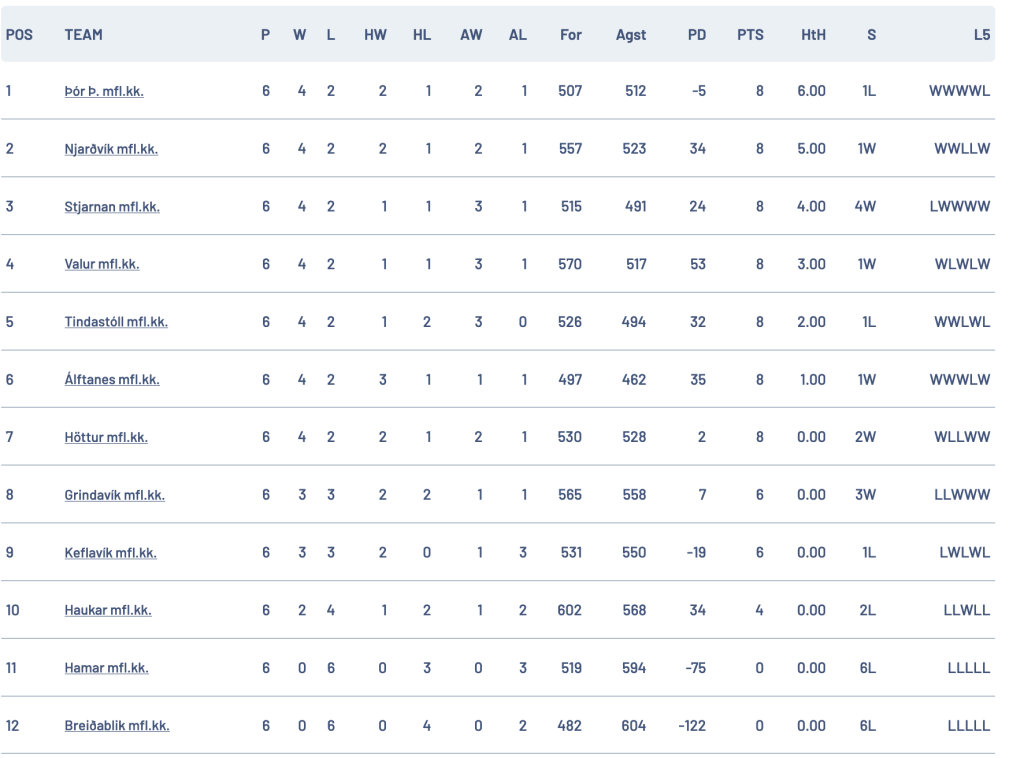Open the Hamar mfl.kk. team link

tap(106, 668)
